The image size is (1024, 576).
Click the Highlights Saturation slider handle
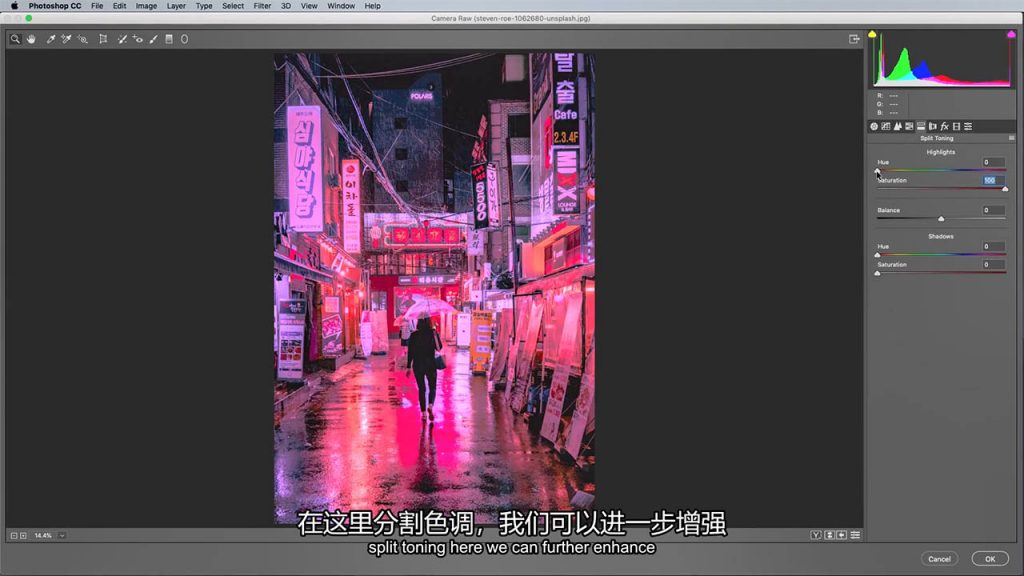[1005, 189]
